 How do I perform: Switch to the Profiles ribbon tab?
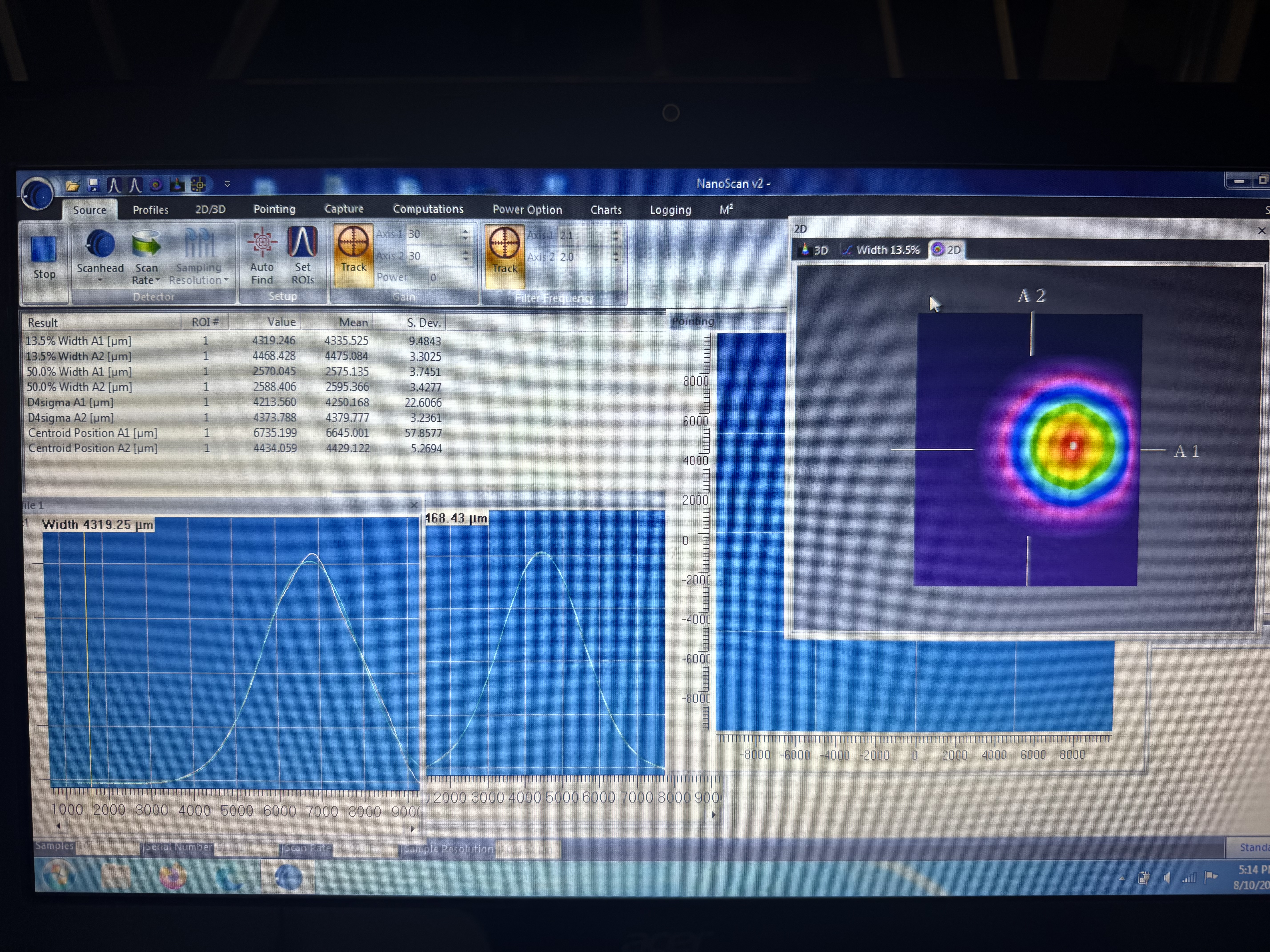click(x=151, y=210)
